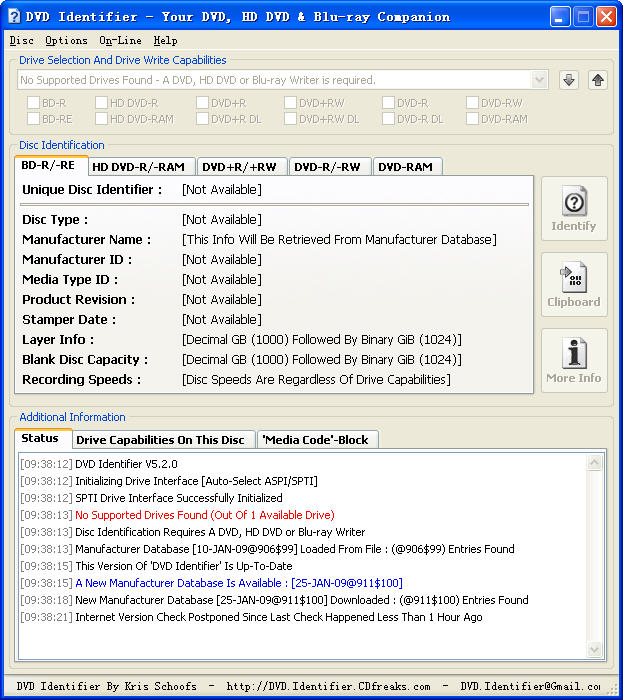Open the On-Line menu
623x700 pixels.
coord(120,41)
